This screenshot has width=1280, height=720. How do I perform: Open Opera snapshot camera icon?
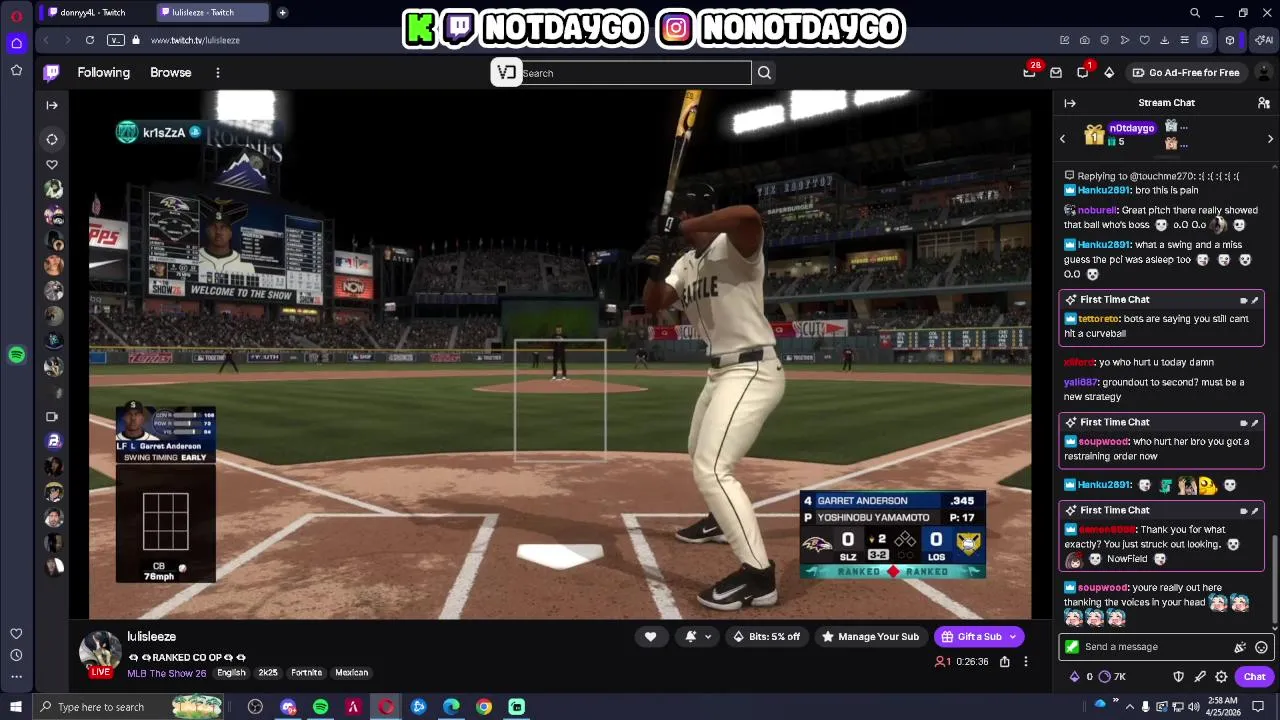[1085, 40]
